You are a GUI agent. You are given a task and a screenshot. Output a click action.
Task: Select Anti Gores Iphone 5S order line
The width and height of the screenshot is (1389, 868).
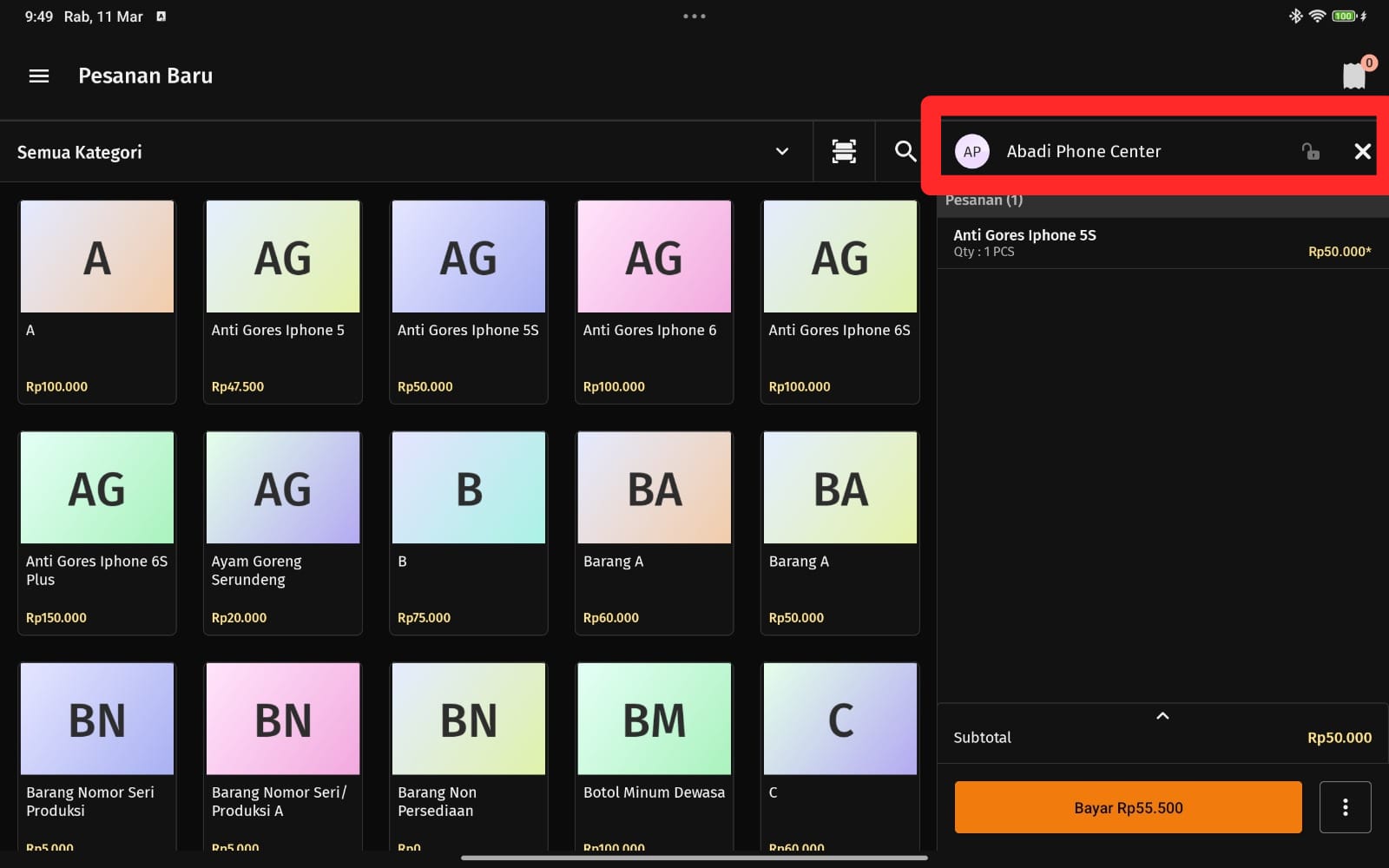coord(1162,243)
